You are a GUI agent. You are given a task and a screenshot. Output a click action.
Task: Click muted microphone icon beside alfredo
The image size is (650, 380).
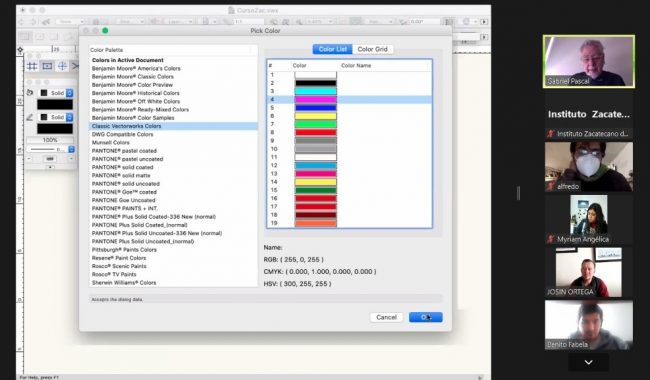(x=551, y=186)
